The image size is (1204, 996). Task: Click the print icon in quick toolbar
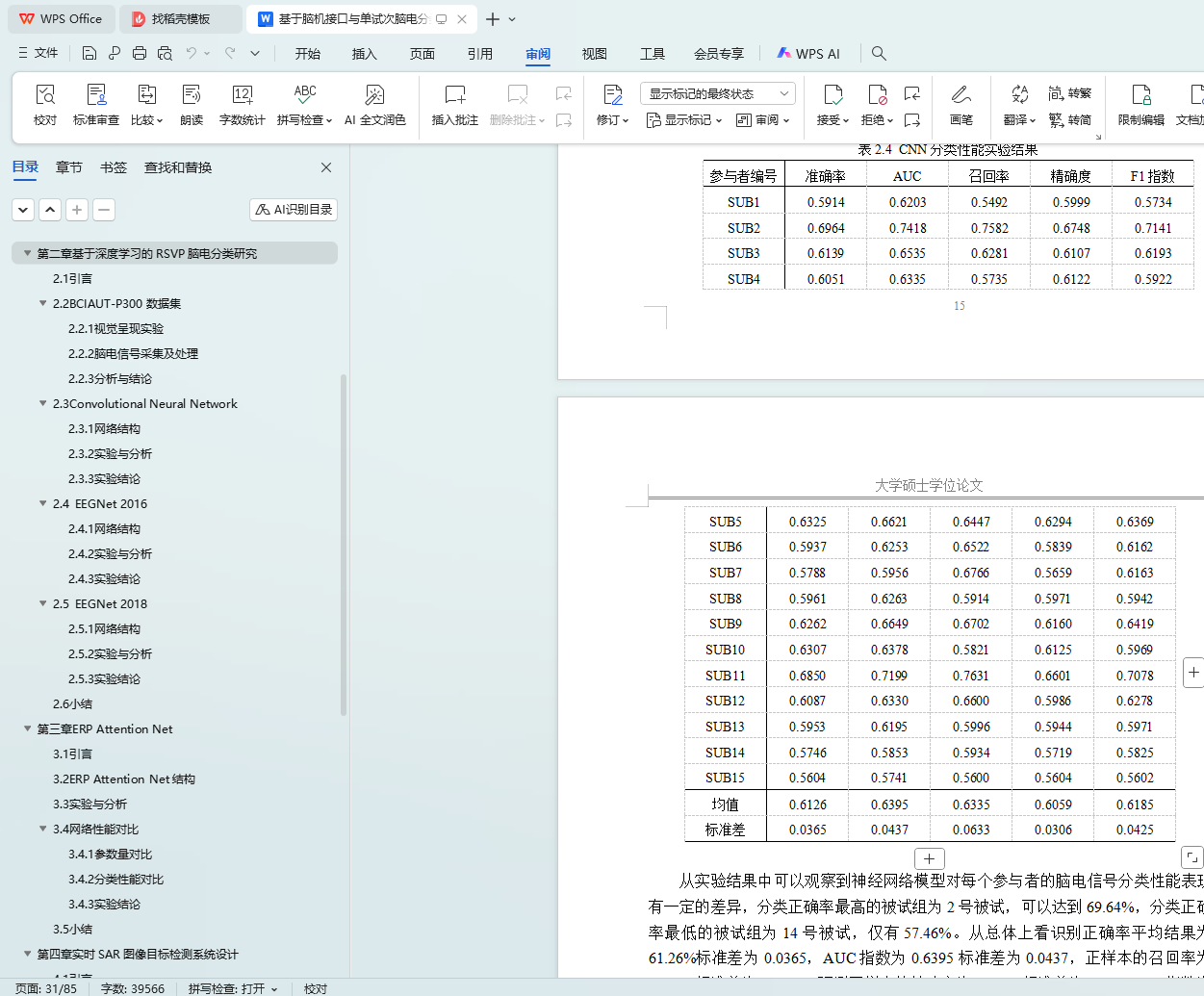coord(140,53)
